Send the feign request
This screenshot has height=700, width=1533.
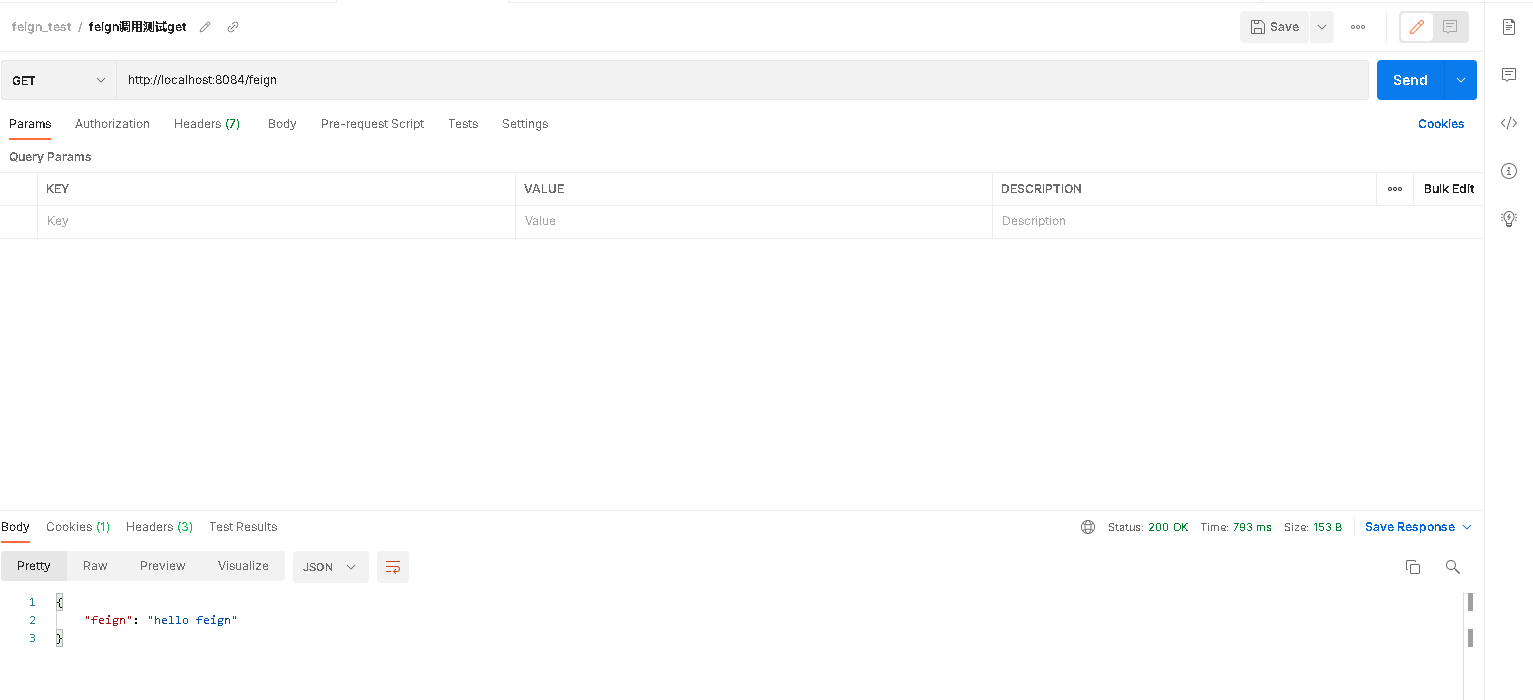pos(1410,79)
